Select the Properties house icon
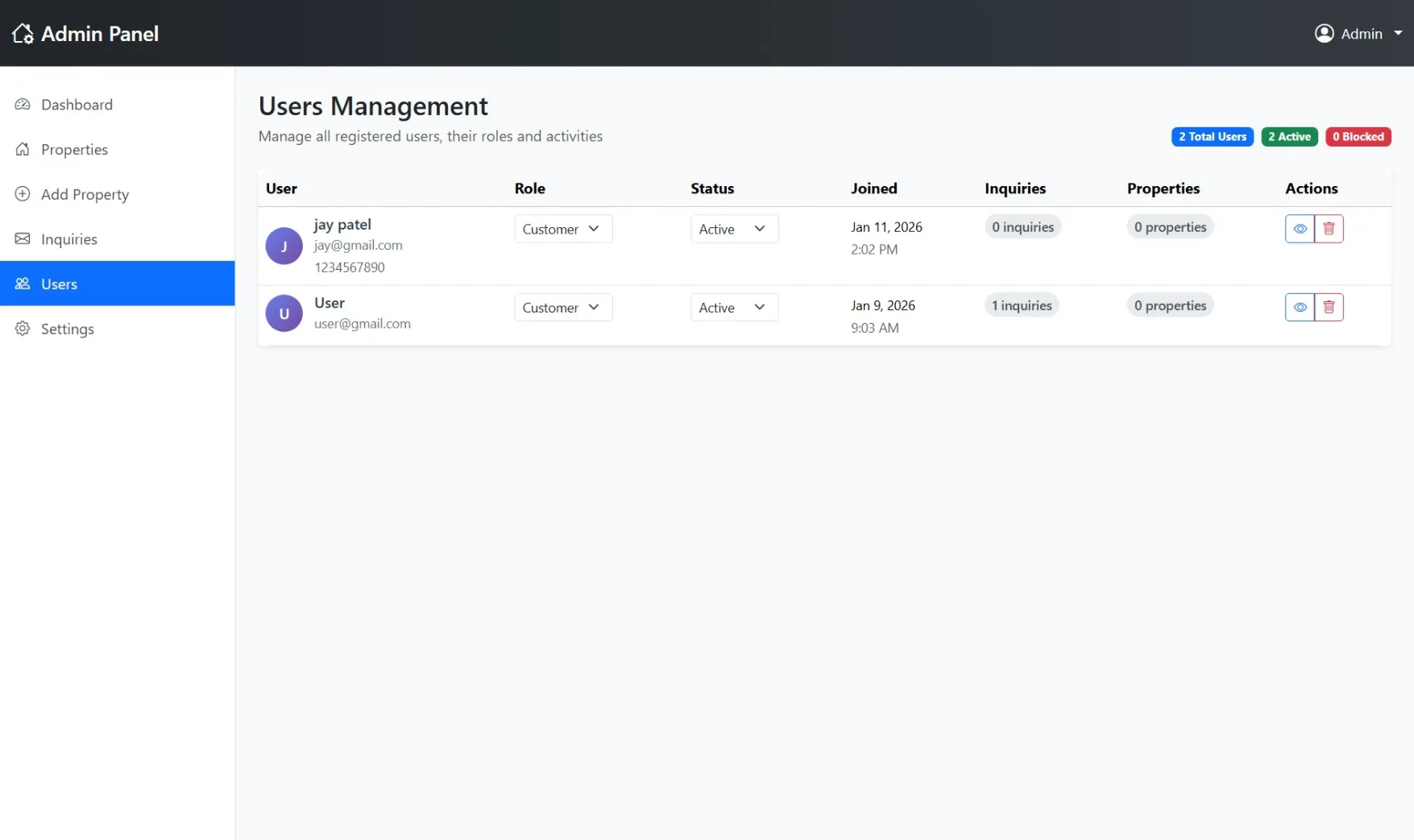1414x840 pixels. coord(23,149)
